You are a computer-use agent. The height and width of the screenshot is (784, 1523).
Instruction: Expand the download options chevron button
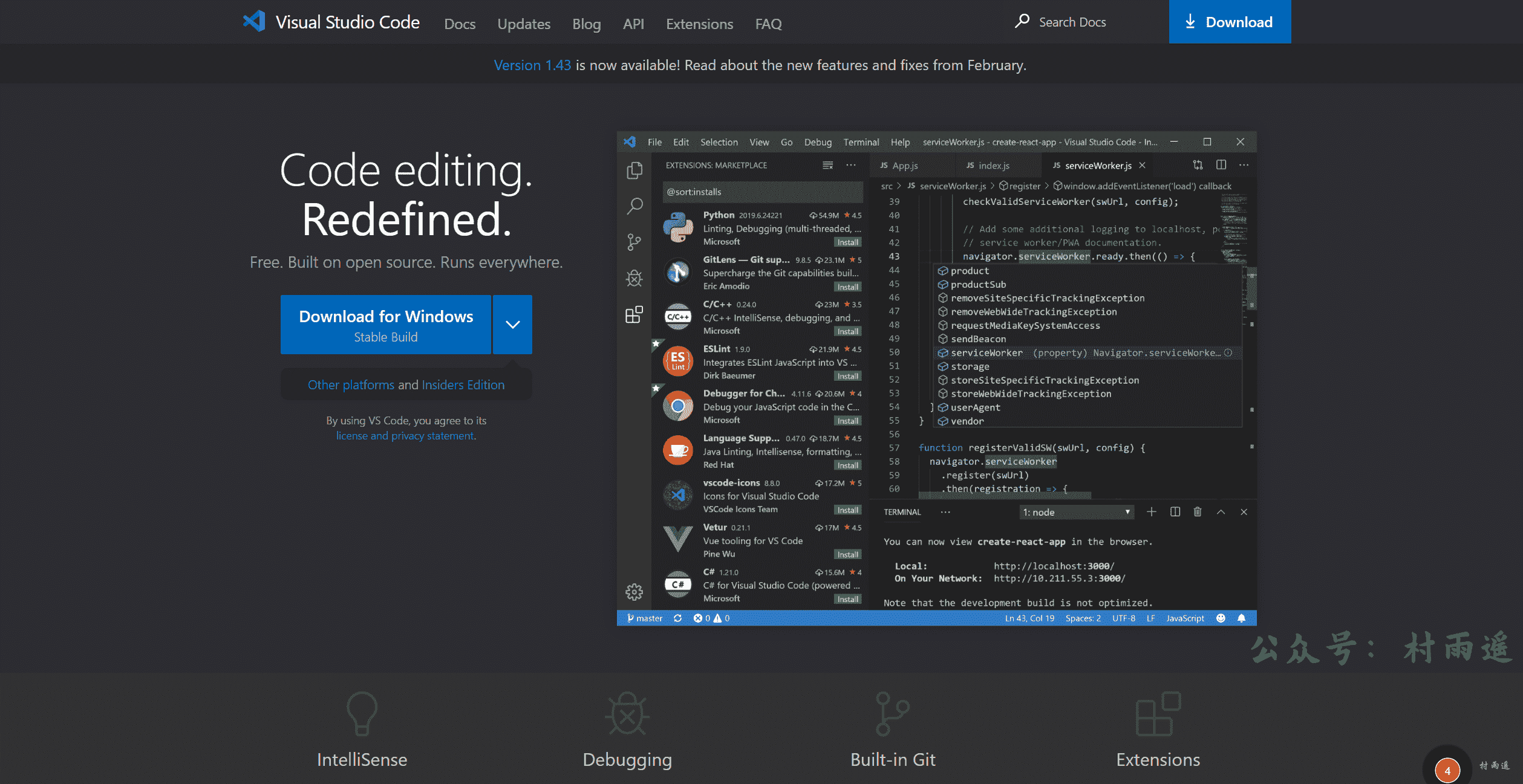click(x=512, y=325)
